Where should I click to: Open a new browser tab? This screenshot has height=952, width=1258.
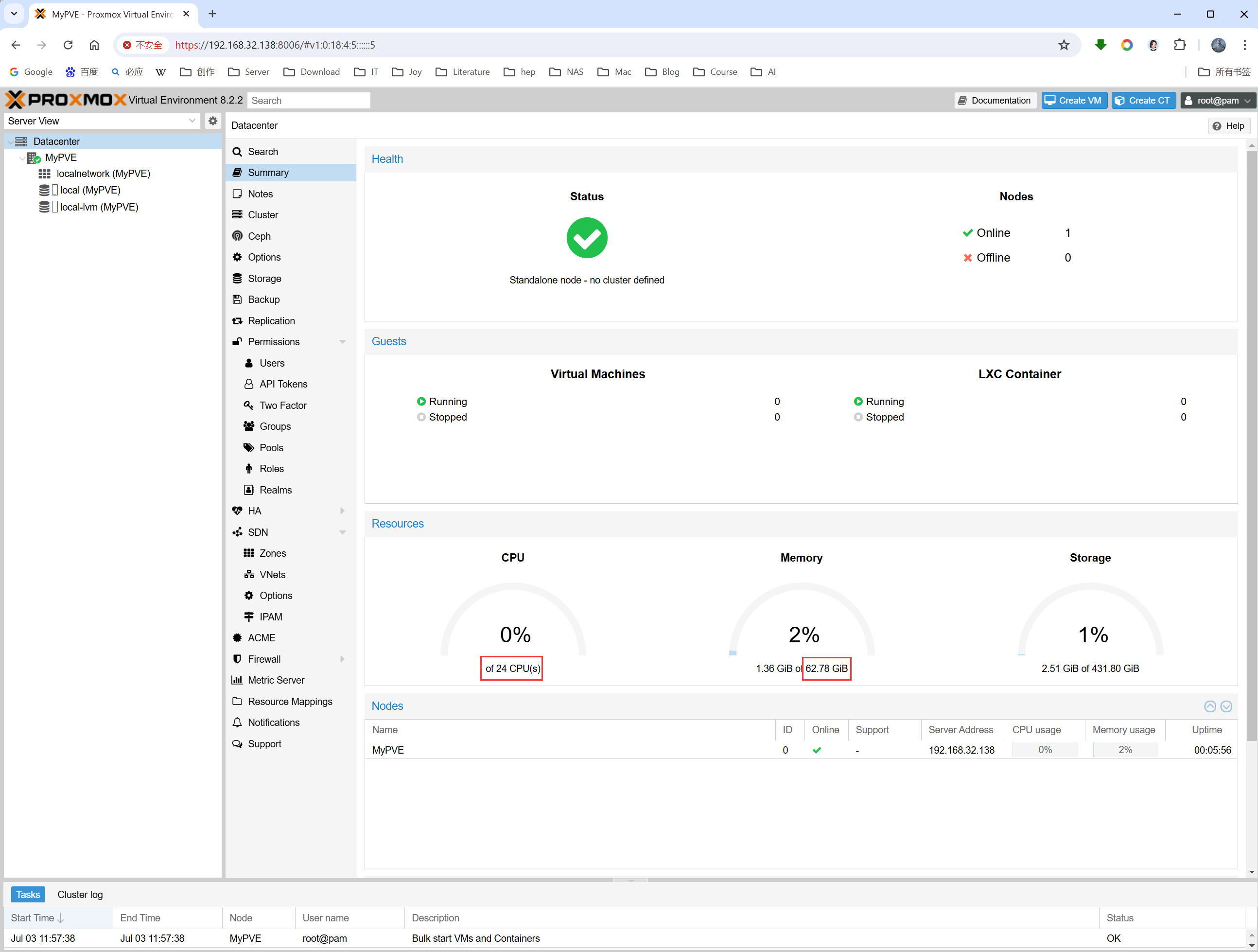tap(212, 14)
